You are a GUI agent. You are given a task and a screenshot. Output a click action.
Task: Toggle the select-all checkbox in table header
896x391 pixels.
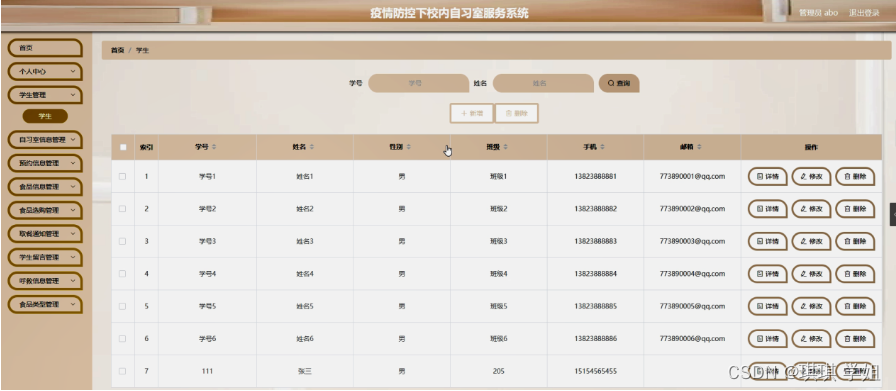(x=123, y=147)
